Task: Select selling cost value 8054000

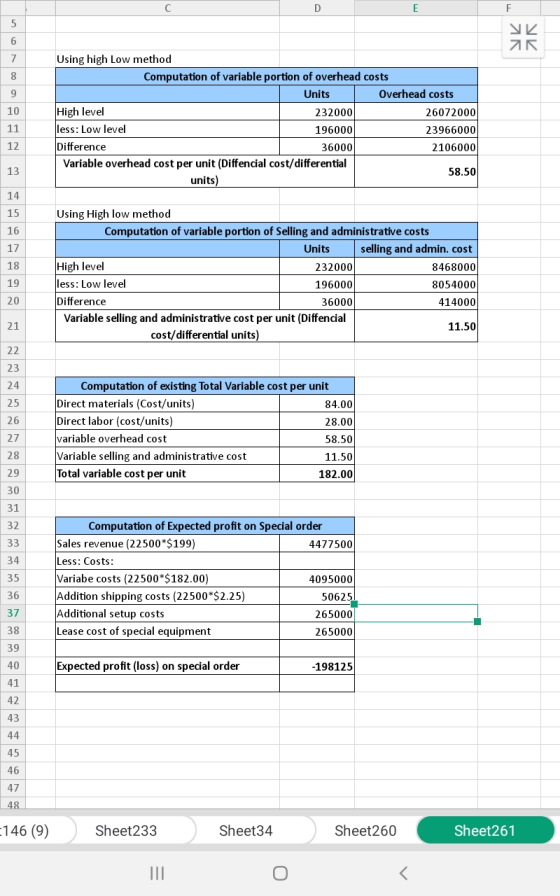Action: pyautogui.click(x=416, y=284)
